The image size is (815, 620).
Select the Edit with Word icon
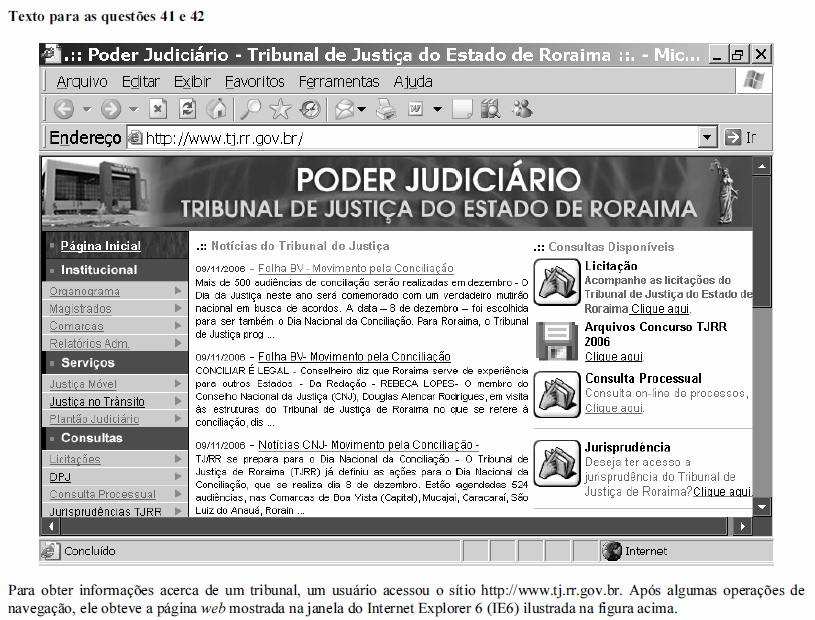pos(413,109)
